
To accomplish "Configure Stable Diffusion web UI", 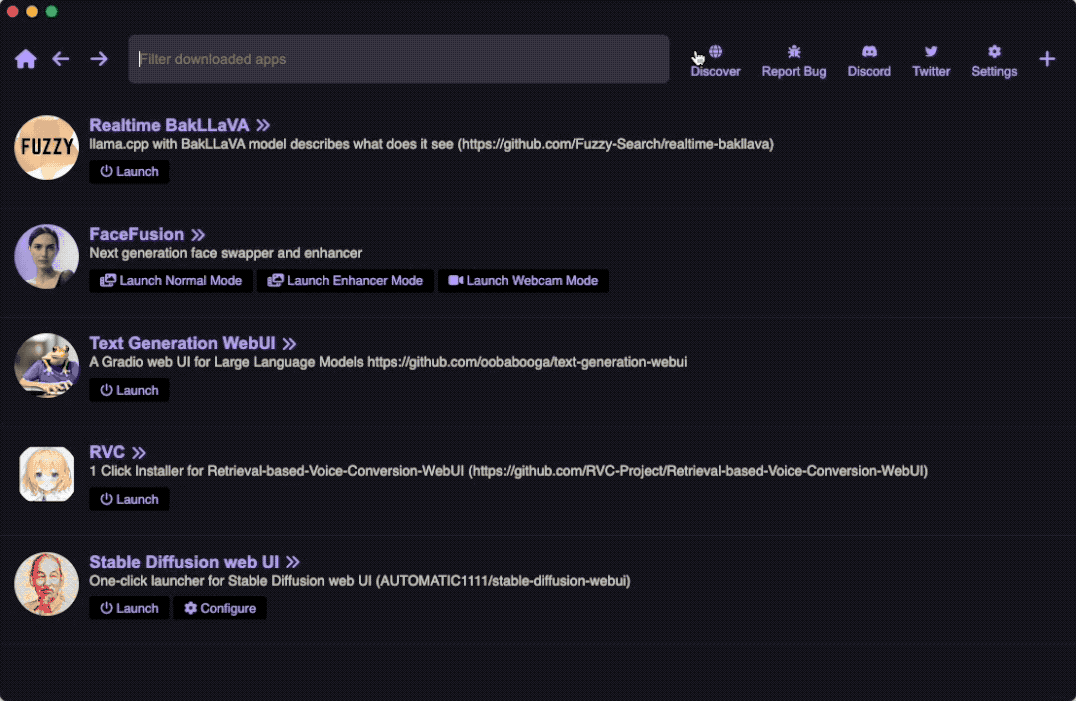I will click(220, 608).
